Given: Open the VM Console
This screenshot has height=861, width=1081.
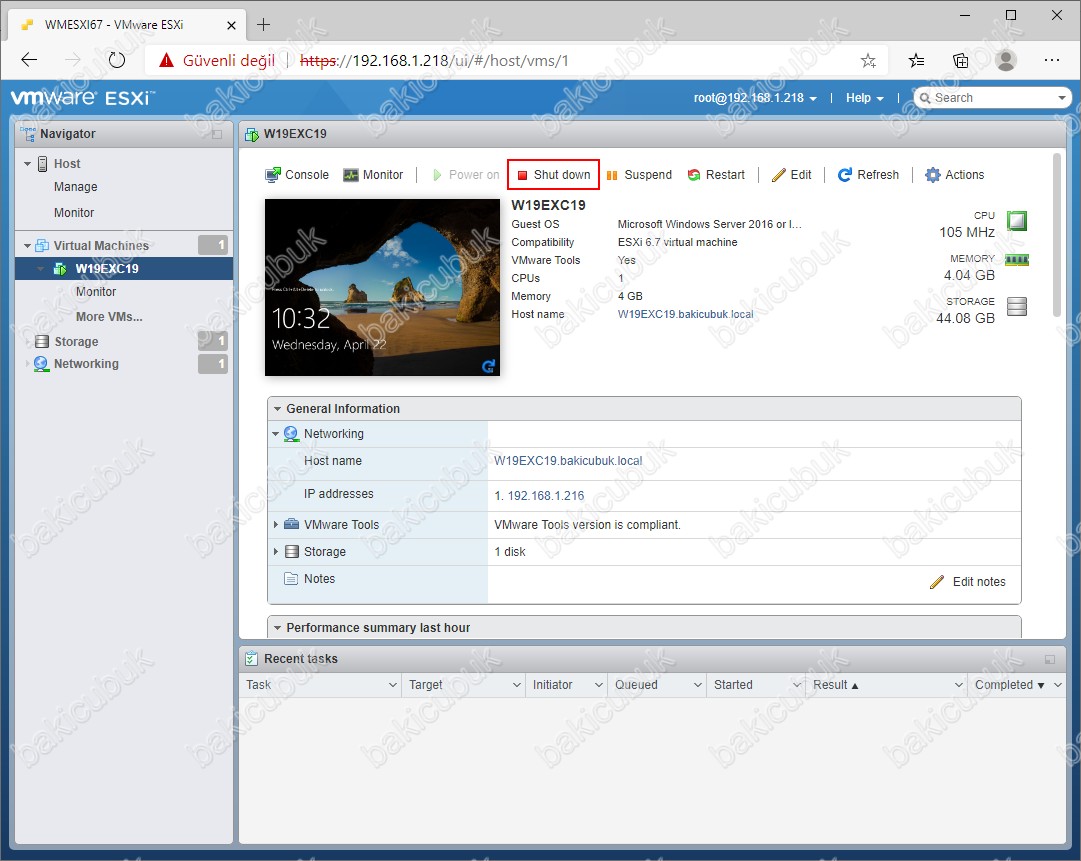Looking at the screenshot, I should [296, 175].
